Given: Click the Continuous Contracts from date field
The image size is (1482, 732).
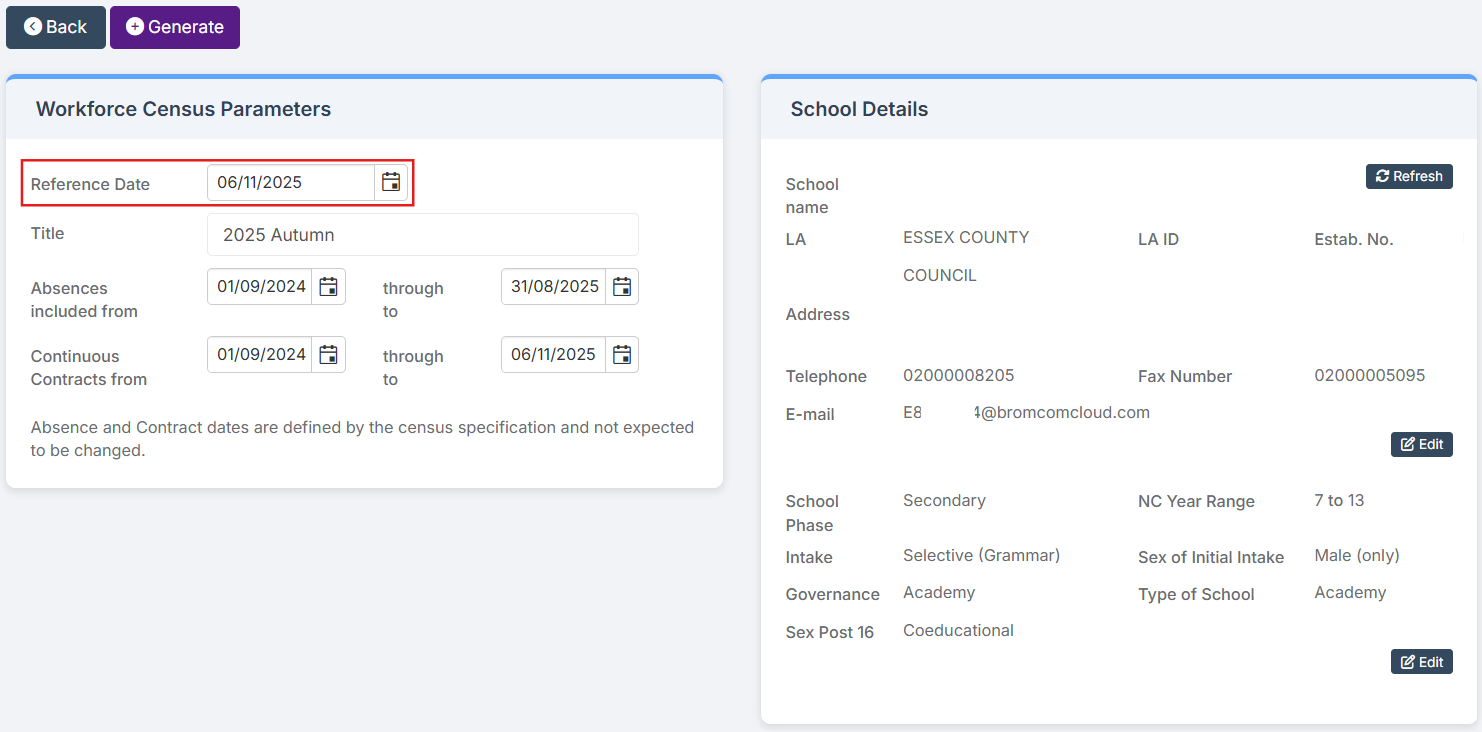Looking at the screenshot, I should pyautogui.click(x=261, y=355).
